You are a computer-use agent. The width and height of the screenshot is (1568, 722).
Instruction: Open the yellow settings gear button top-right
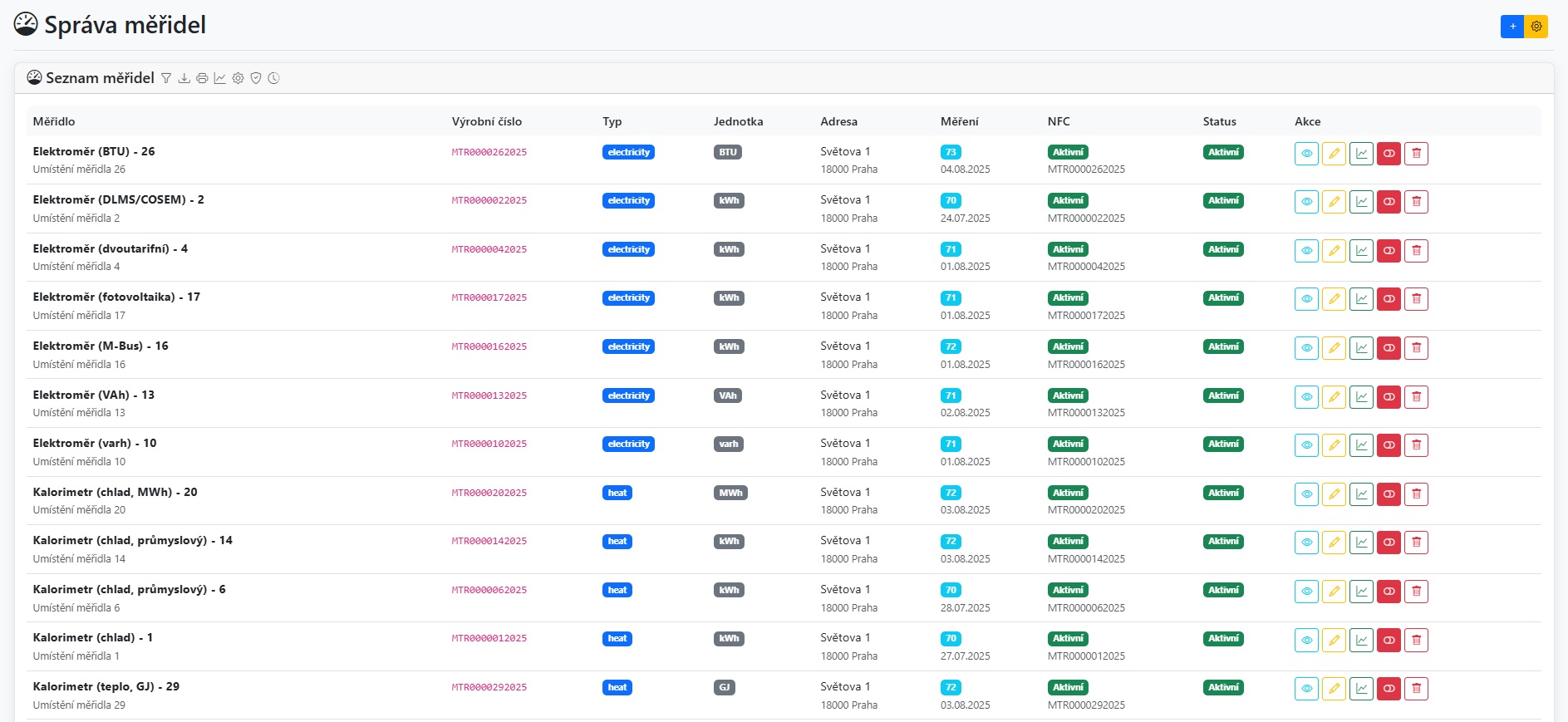1536,27
